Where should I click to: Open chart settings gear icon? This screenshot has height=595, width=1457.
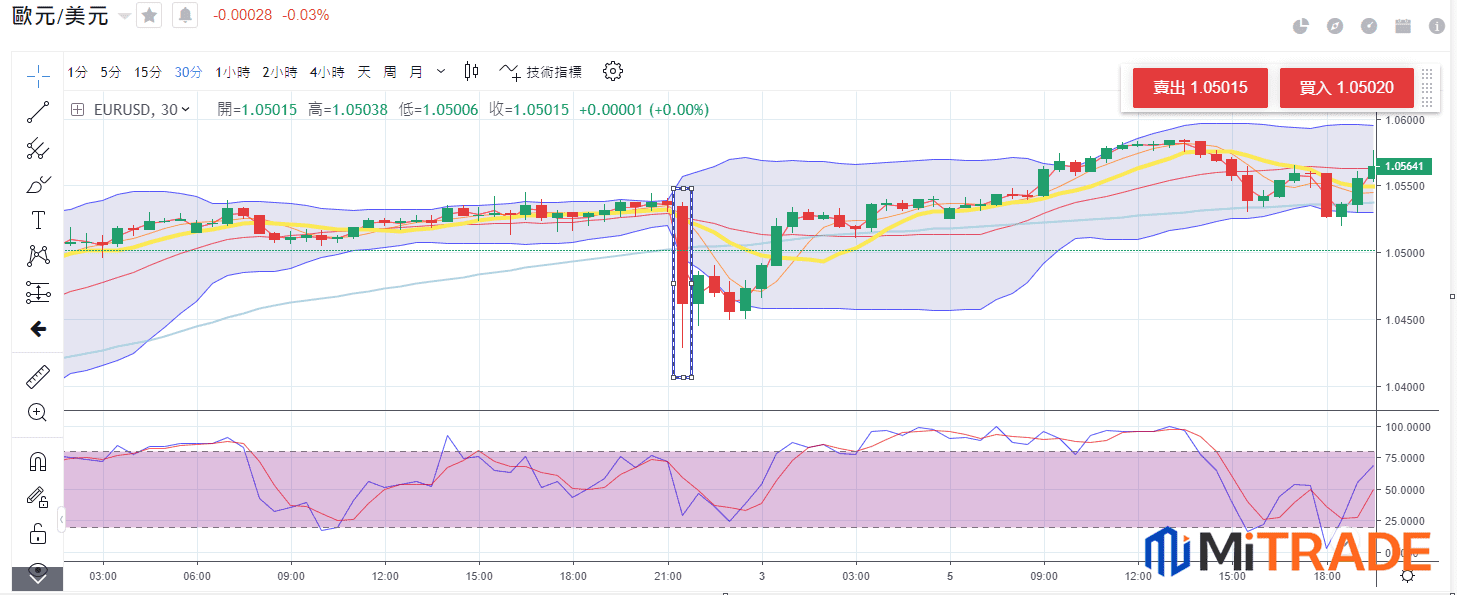pos(613,71)
